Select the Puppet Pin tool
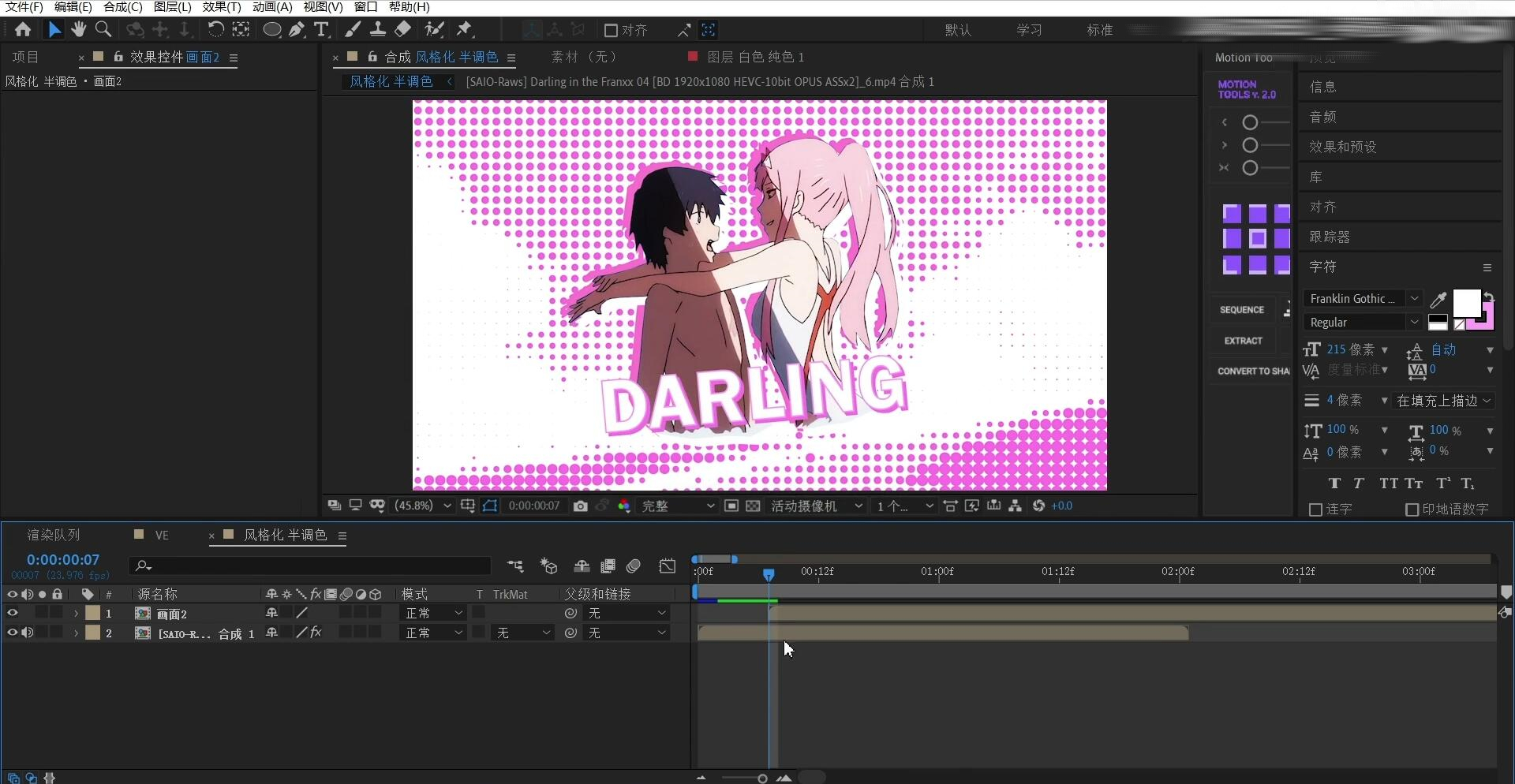The height and width of the screenshot is (784, 1515). pyautogui.click(x=465, y=30)
